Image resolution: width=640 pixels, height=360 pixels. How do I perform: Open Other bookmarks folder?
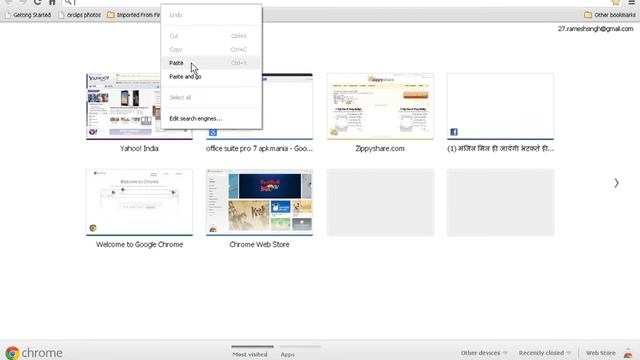click(x=610, y=15)
